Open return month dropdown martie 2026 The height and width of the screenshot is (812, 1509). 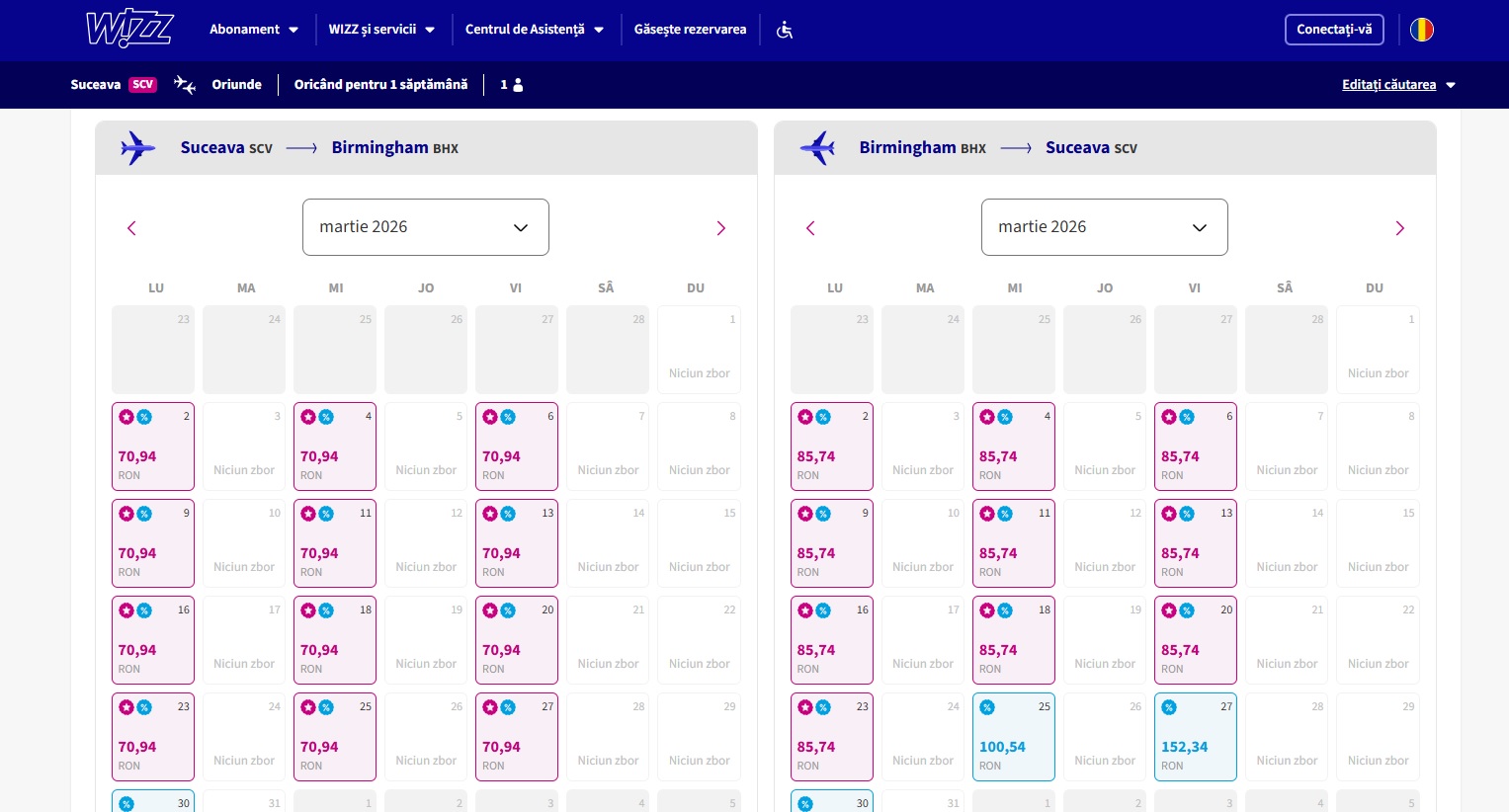1104,227
